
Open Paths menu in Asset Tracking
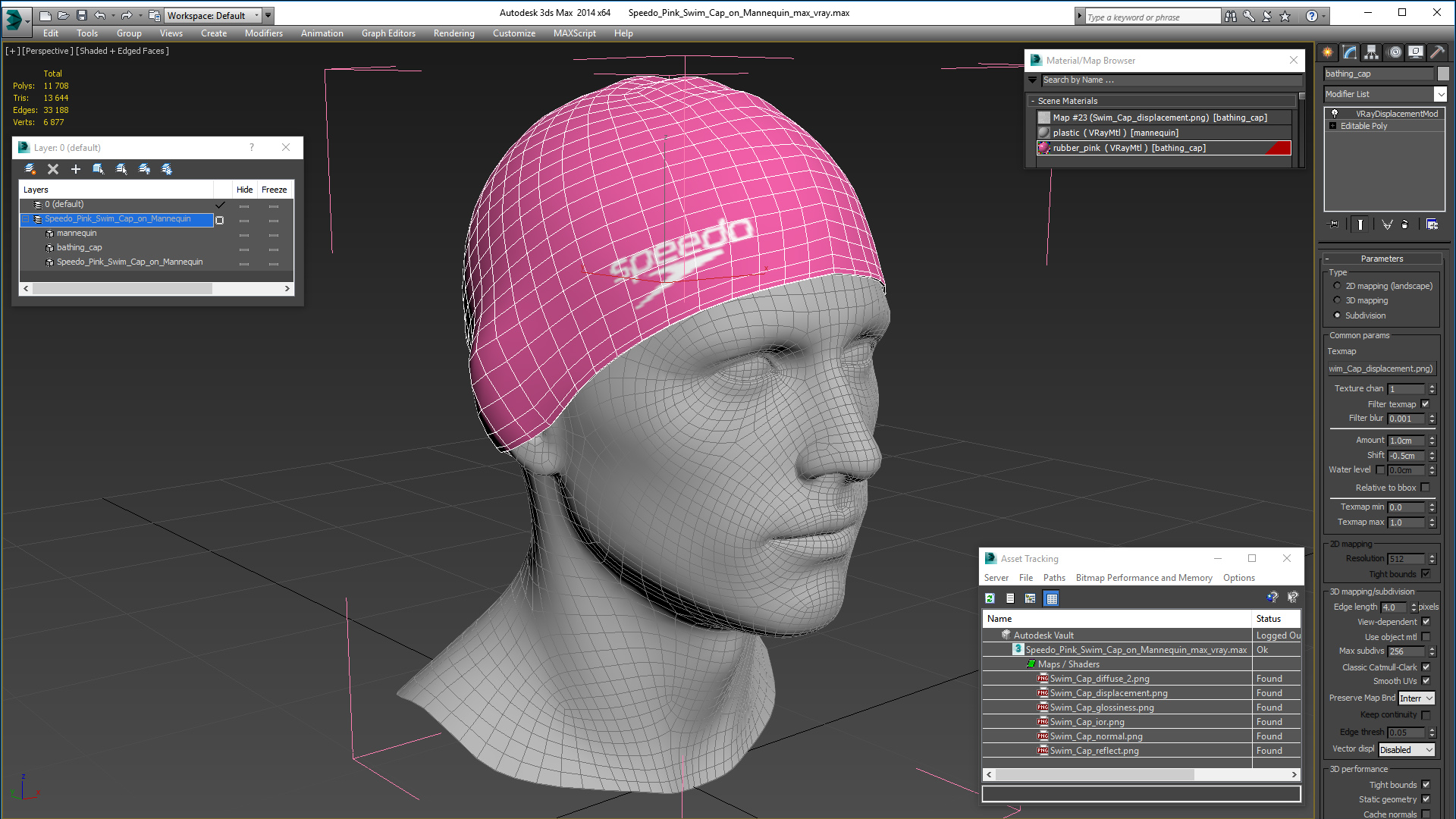click(x=1054, y=578)
